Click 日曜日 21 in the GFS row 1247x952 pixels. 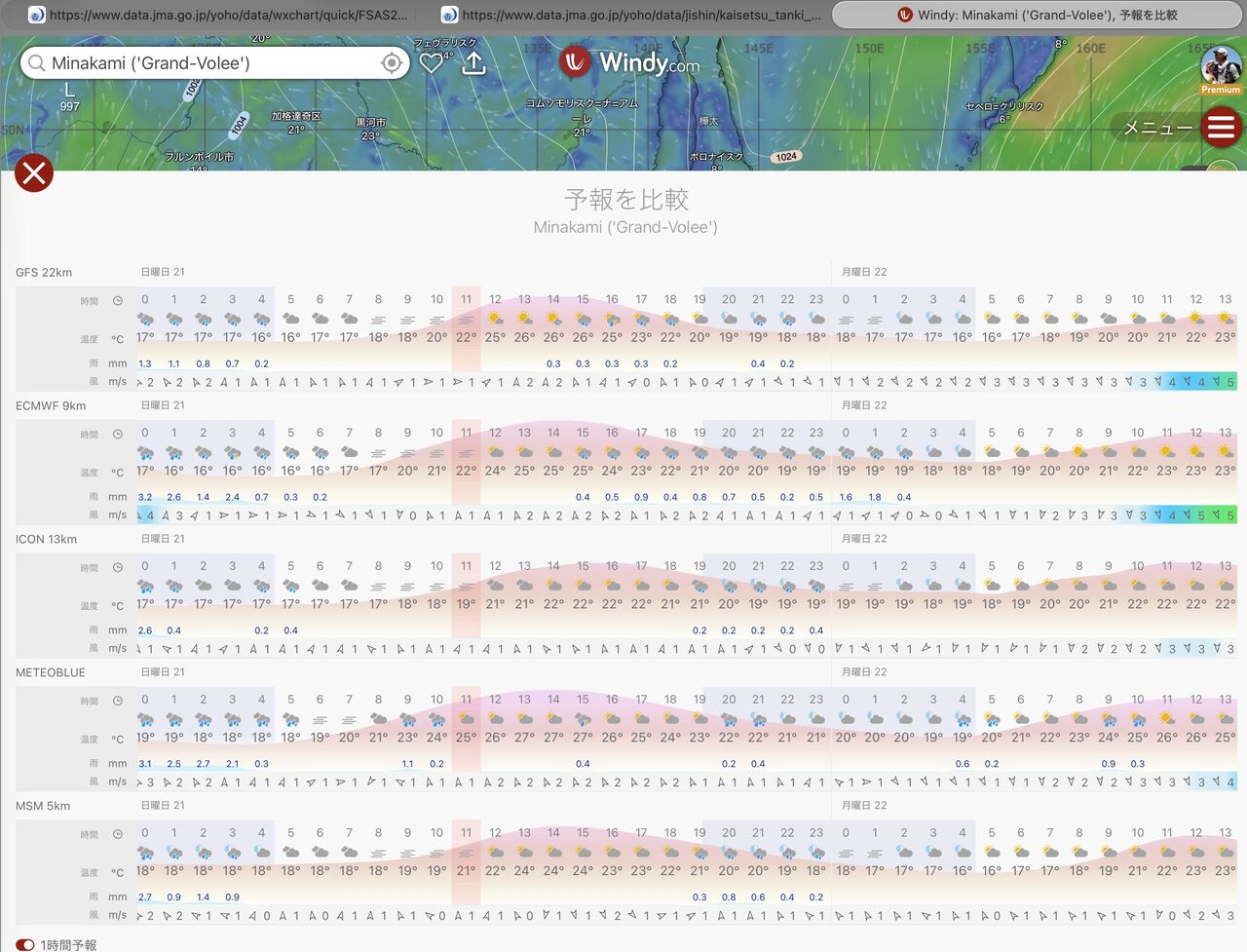click(163, 272)
